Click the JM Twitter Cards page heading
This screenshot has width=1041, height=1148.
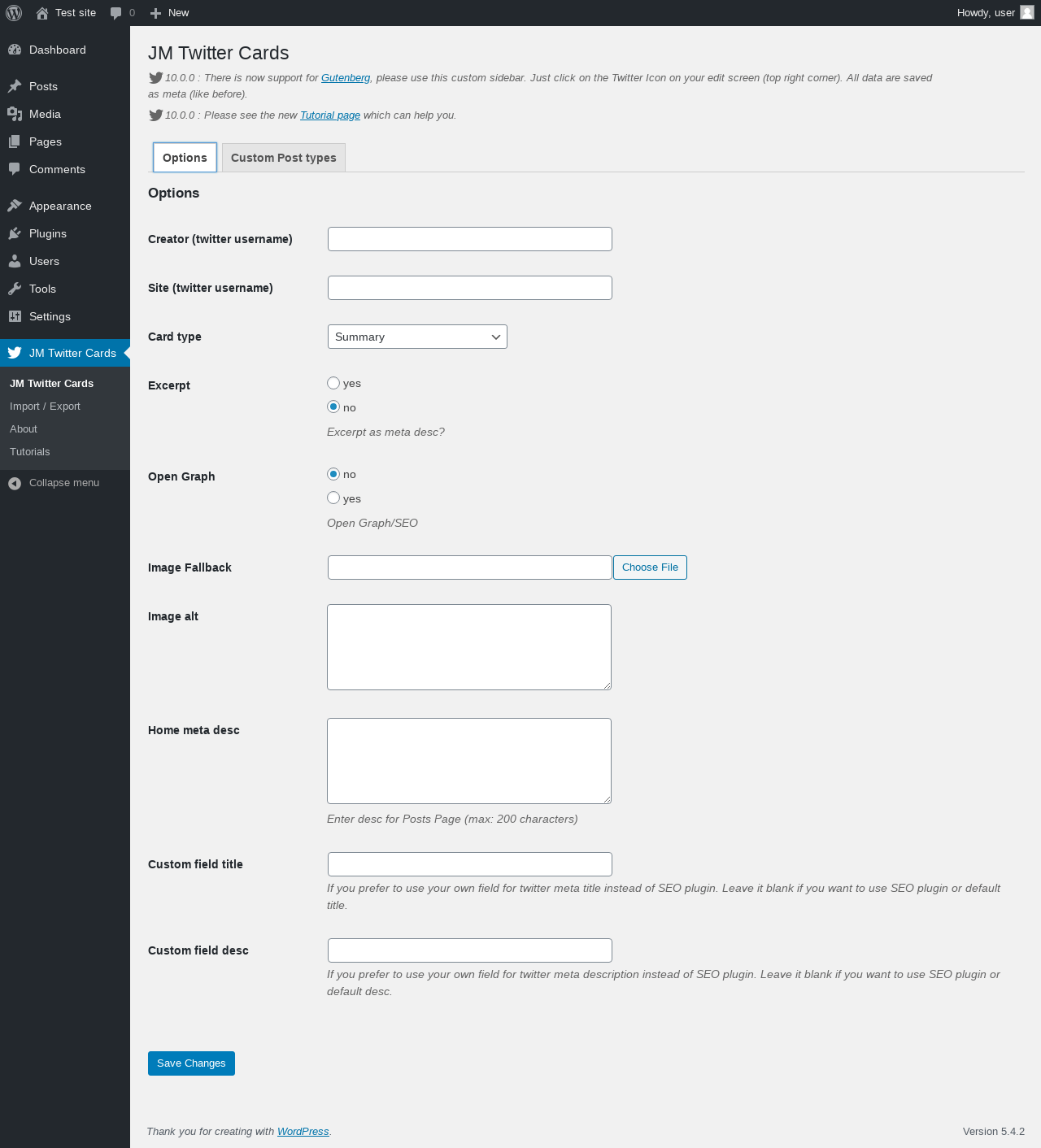pos(219,53)
